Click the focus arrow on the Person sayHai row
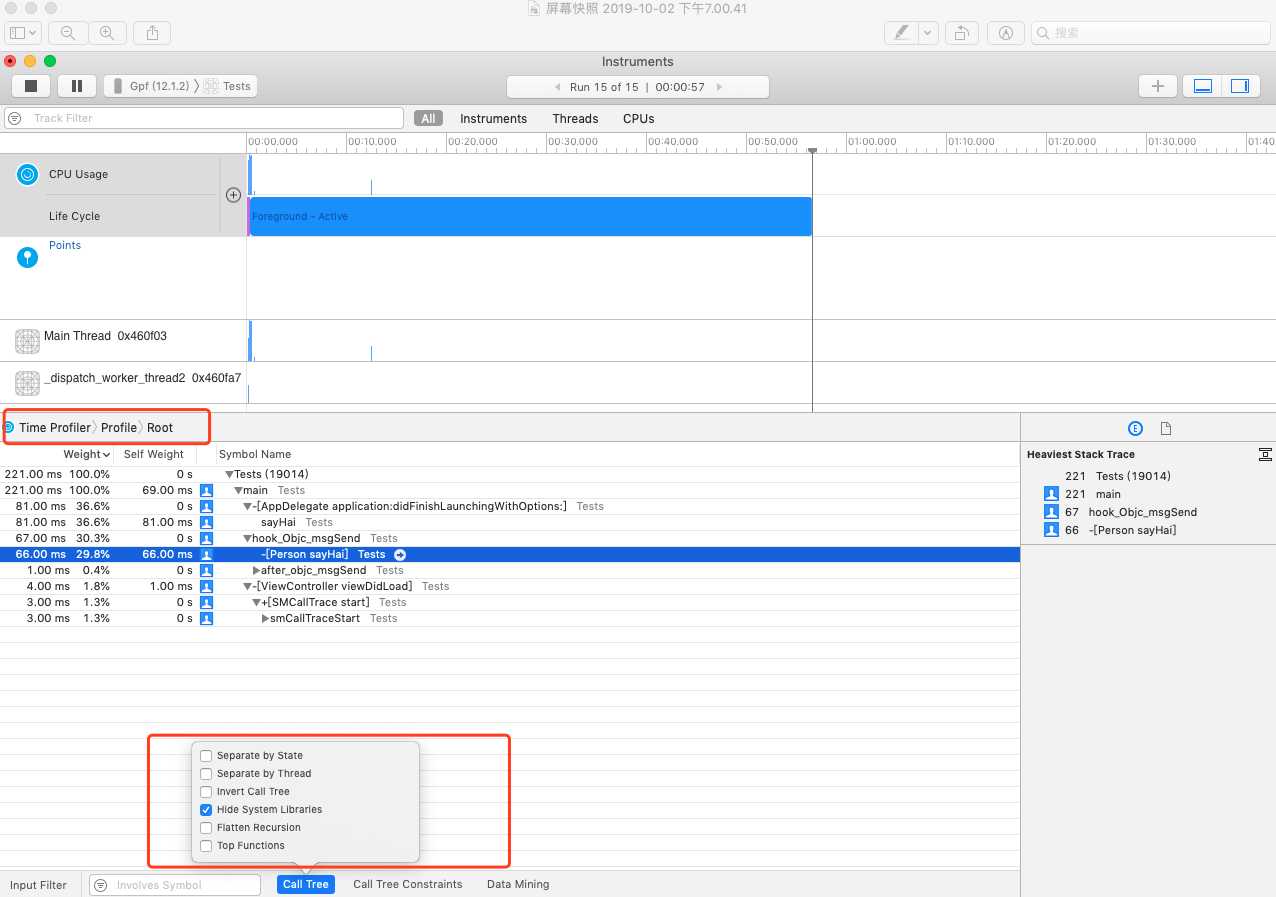Image resolution: width=1276 pixels, height=897 pixels. tap(400, 554)
